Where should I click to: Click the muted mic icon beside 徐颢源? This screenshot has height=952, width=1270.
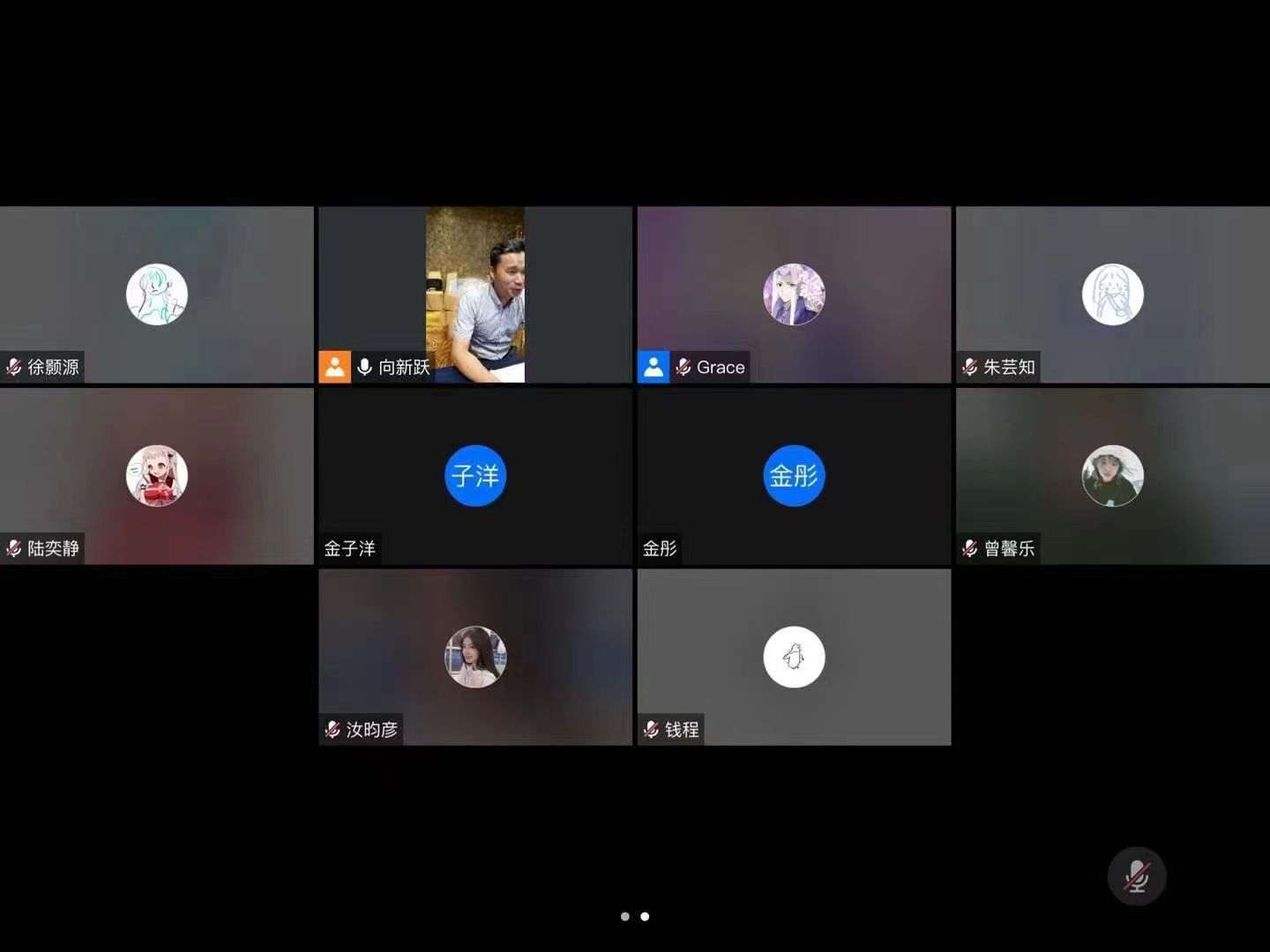click(14, 368)
